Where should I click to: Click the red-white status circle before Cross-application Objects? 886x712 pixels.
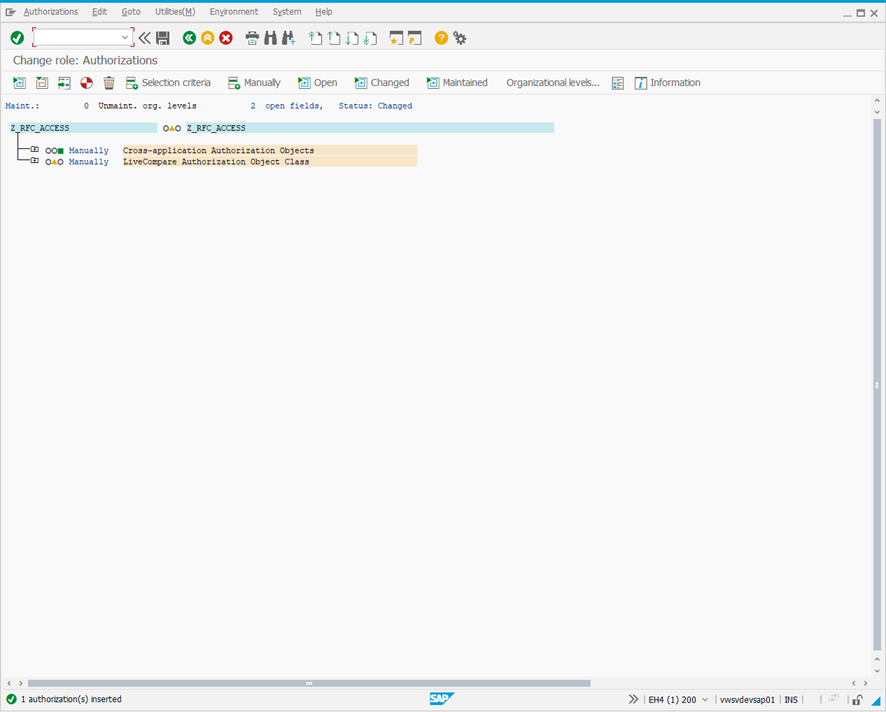(x=50, y=150)
